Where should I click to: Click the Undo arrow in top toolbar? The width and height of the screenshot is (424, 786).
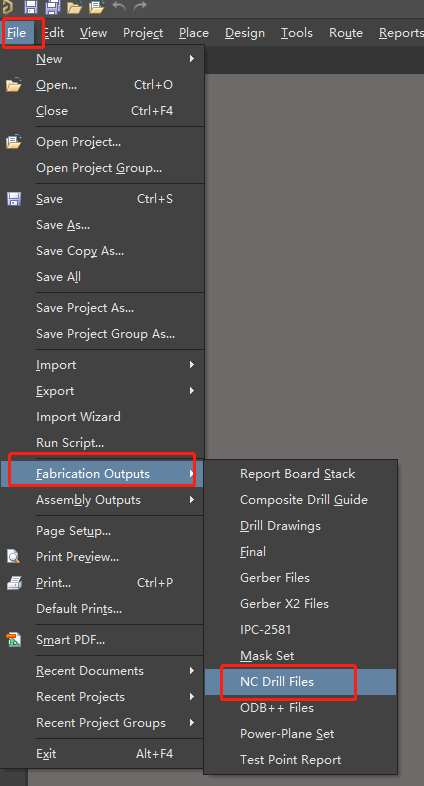[x=119, y=6]
